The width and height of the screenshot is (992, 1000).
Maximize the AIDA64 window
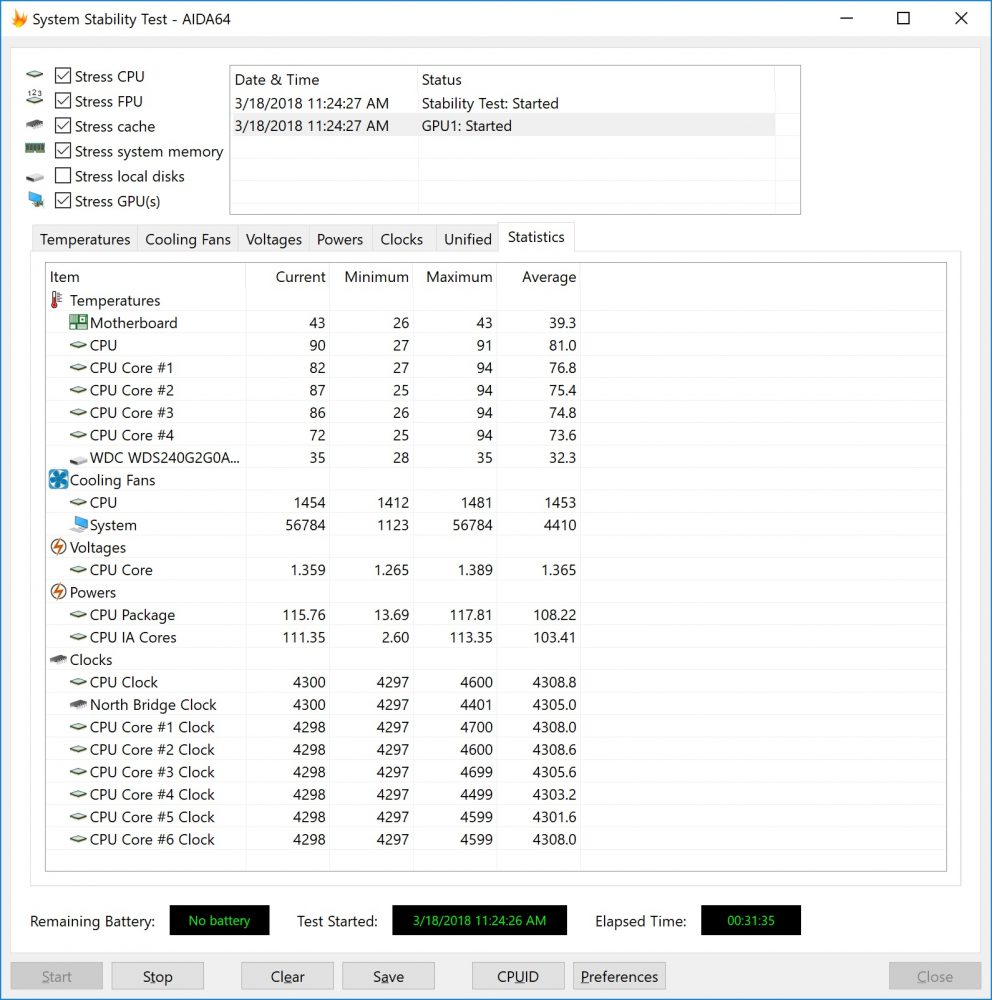[903, 18]
